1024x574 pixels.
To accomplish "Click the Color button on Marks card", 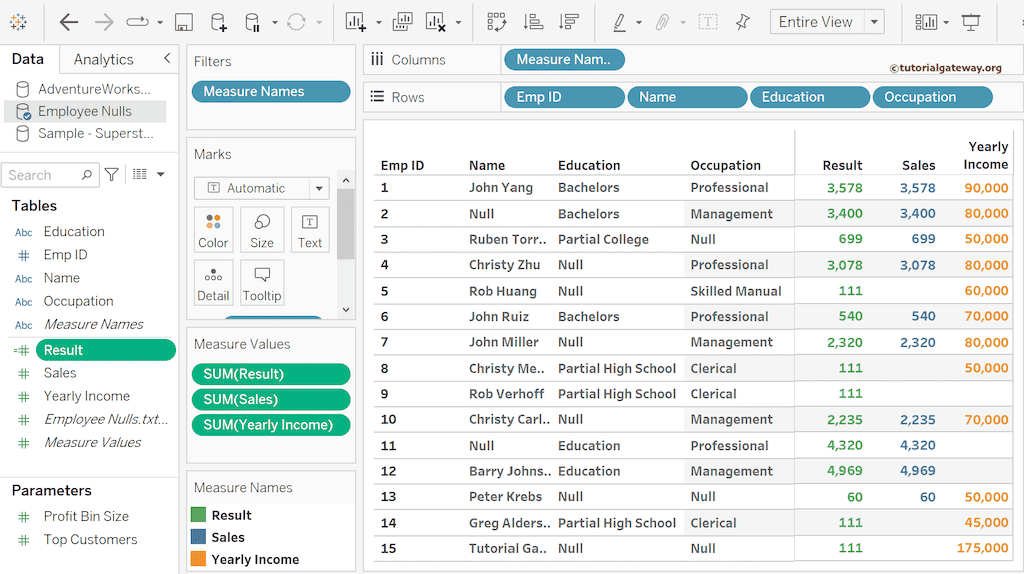I will (x=213, y=230).
